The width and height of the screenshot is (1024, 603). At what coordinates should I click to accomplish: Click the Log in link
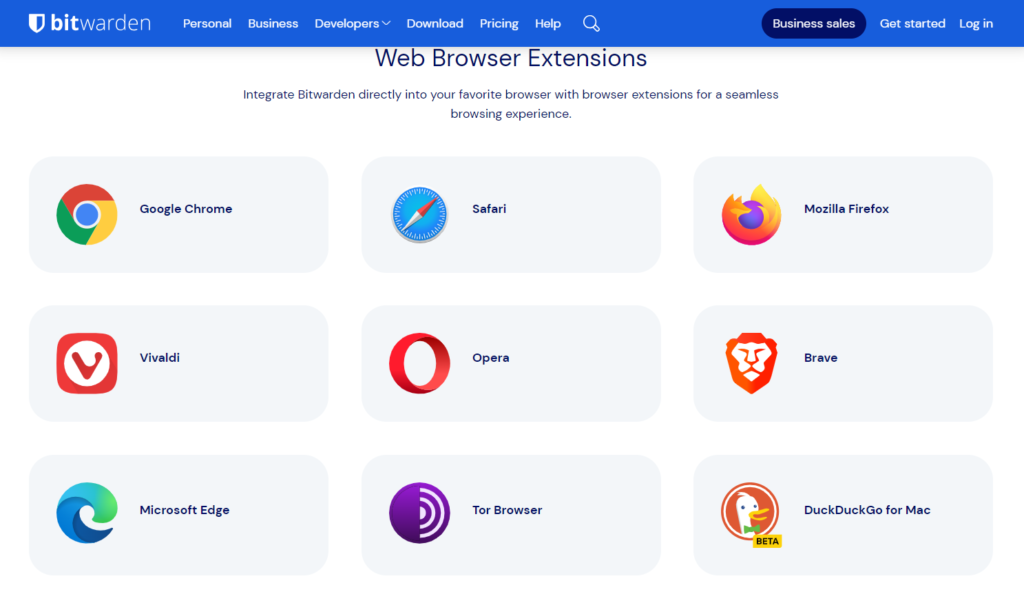tap(976, 23)
